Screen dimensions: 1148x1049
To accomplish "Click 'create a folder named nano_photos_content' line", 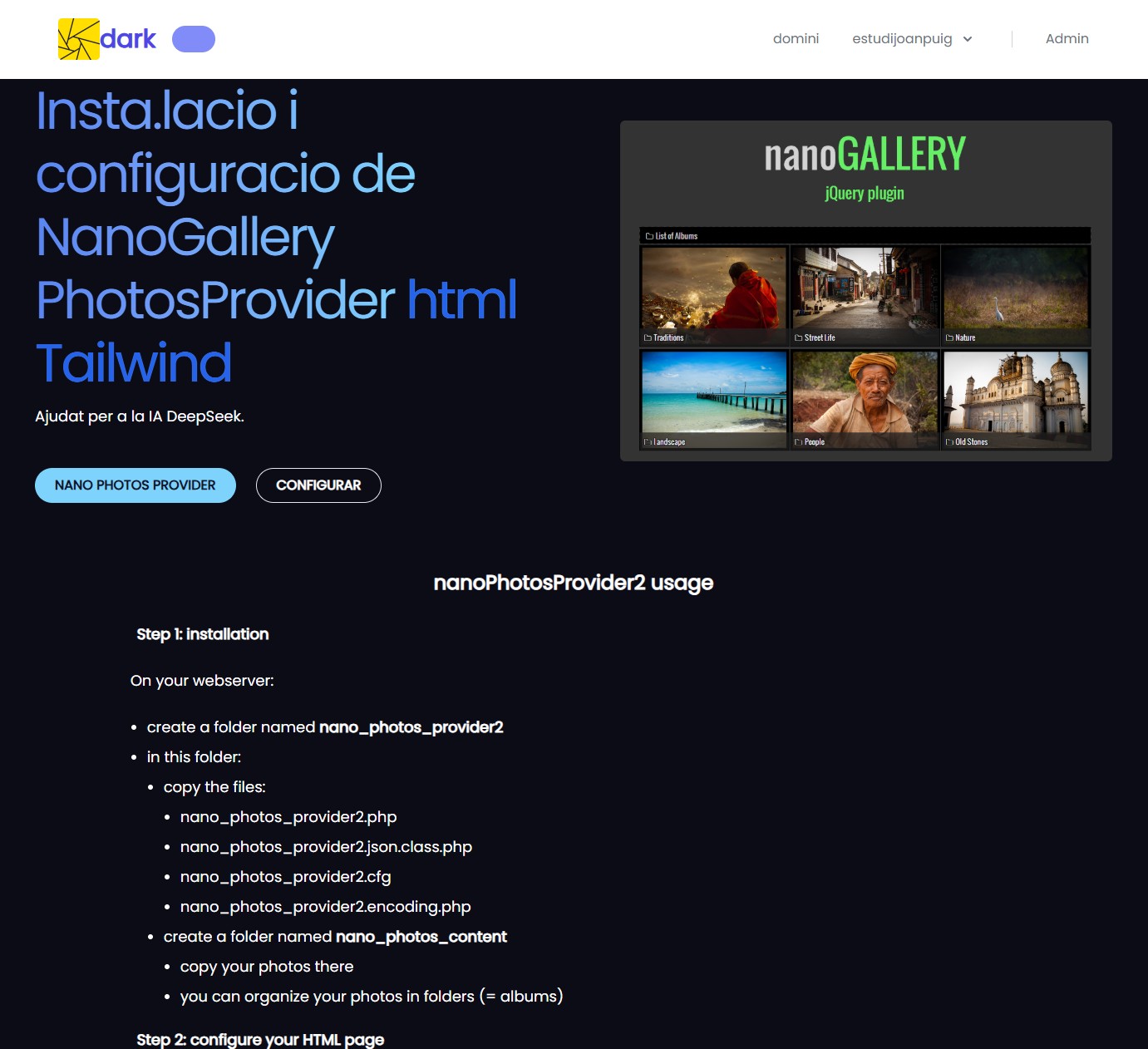I will (335, 937).
